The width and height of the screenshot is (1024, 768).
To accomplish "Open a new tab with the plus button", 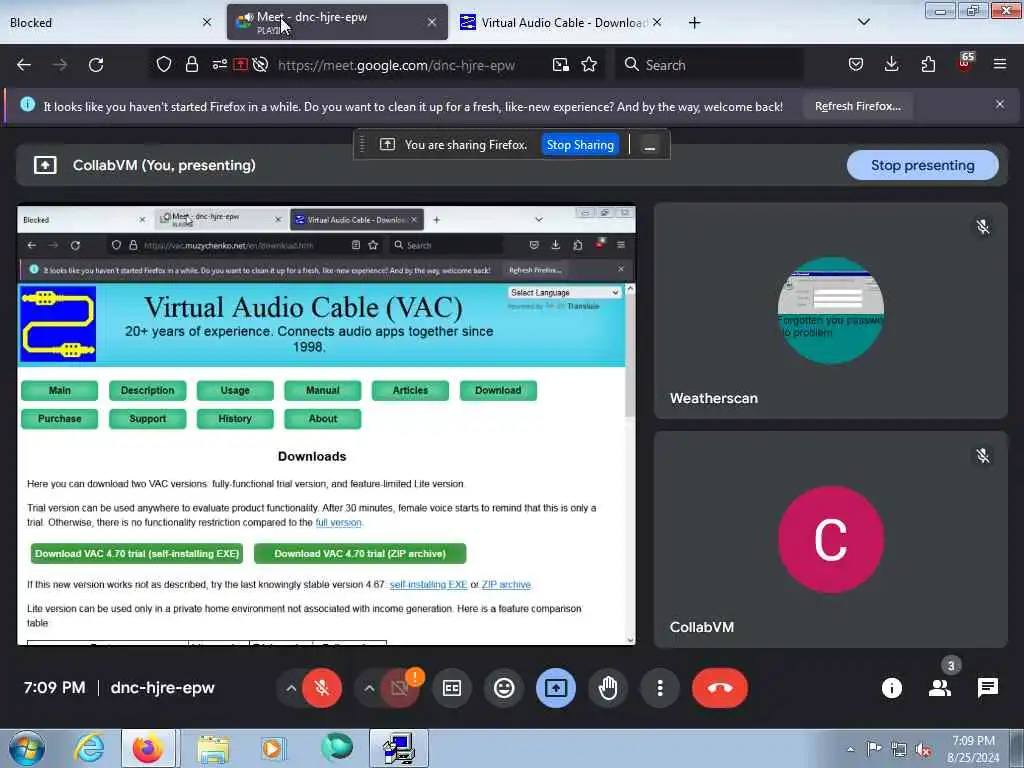I will pyautogui.click(x=694, y=23).
